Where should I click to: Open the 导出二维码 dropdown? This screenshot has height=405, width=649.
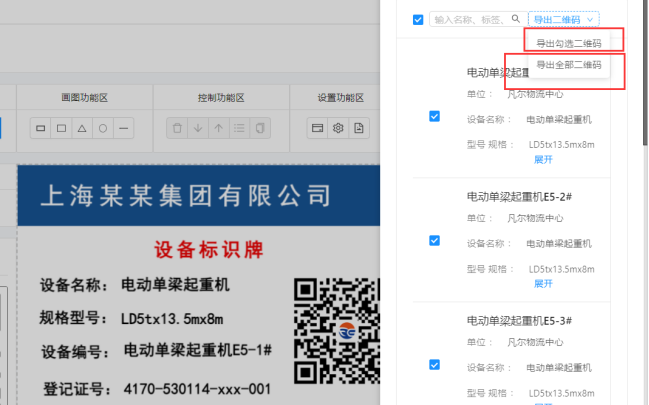tap(565, 19)
